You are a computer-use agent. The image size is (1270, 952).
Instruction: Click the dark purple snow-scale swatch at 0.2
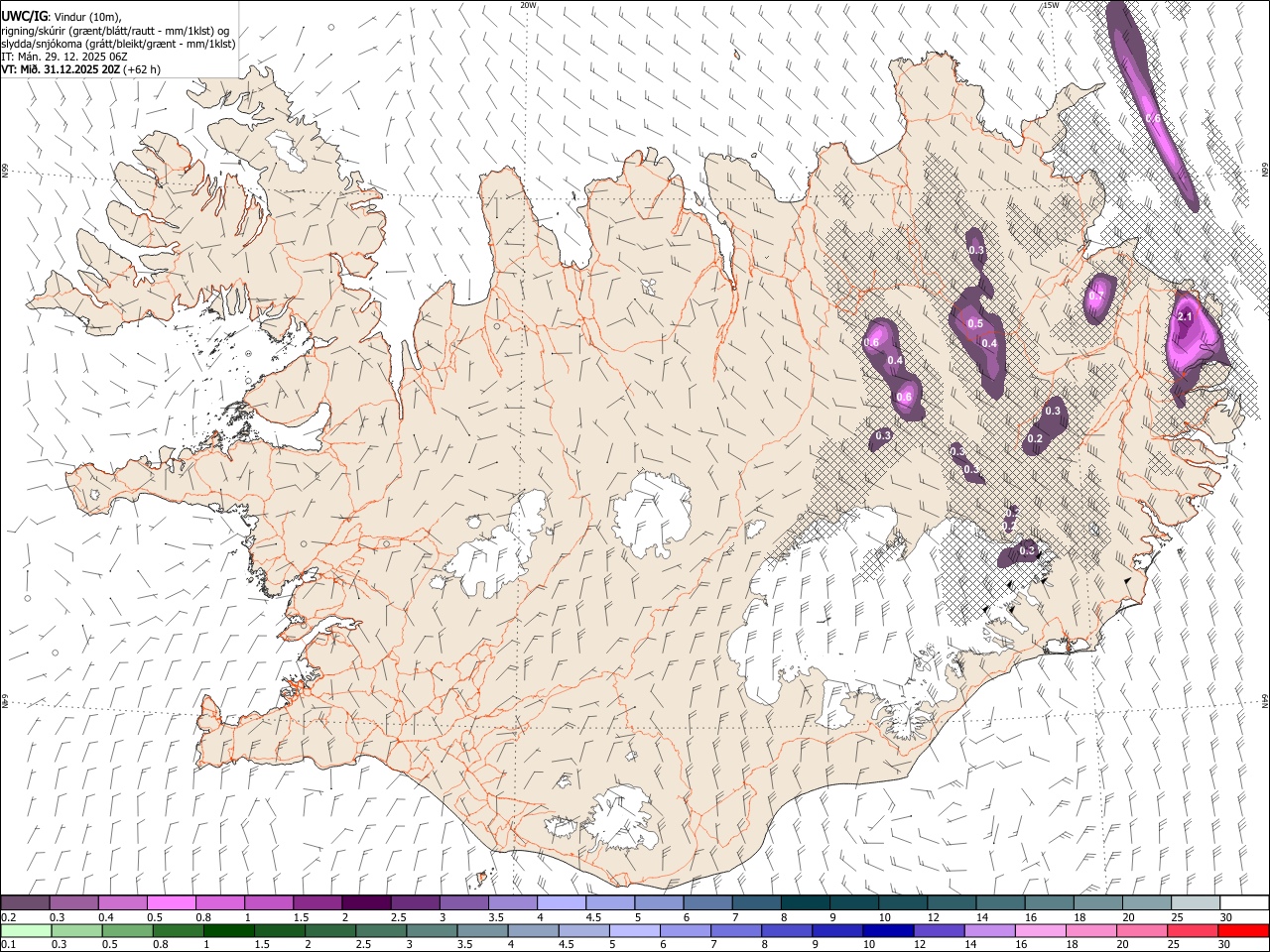pyautogui.click(x=25, y=902)
